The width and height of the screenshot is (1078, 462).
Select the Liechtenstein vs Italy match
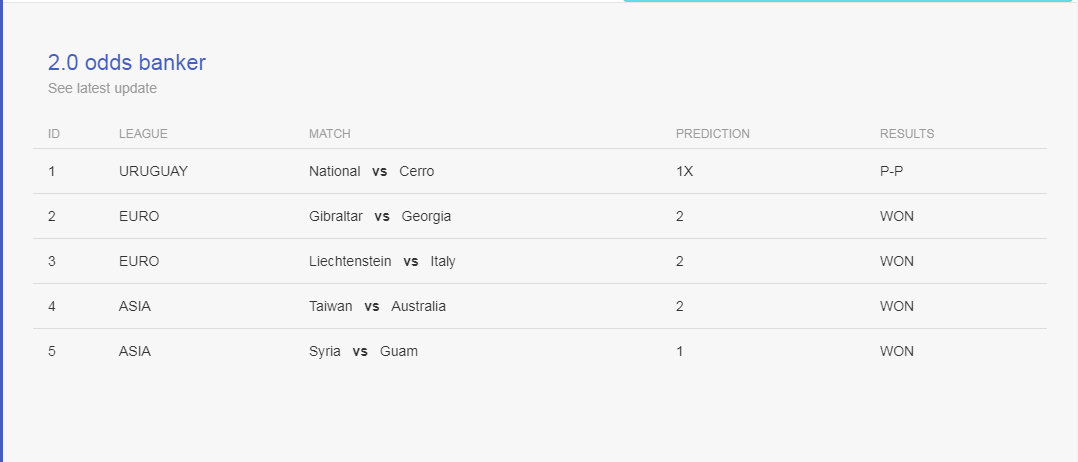point(382,261)
